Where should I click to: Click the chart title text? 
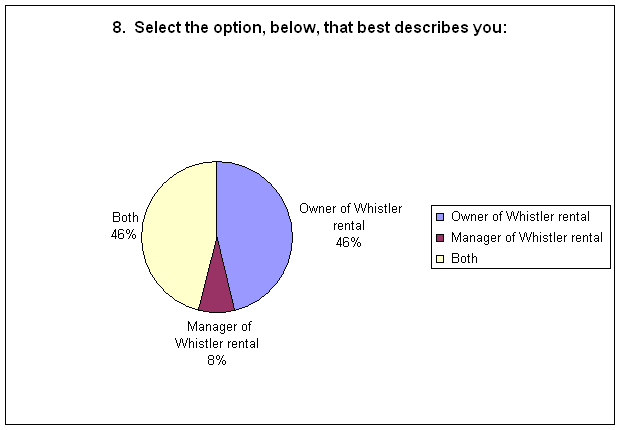pyautogui.click(x=310, y=28)
